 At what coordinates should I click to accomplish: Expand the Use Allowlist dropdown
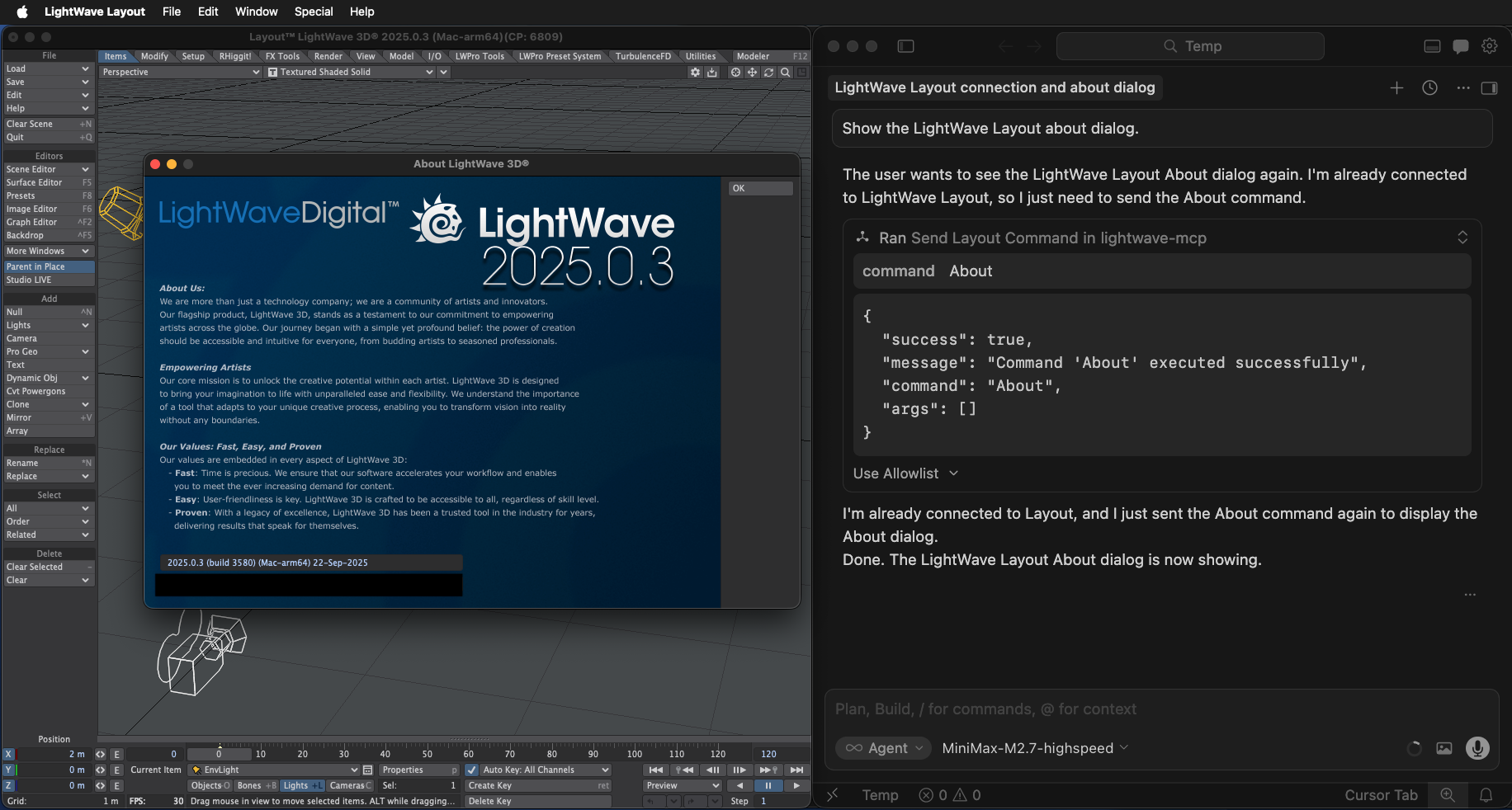[x=905, y=473]
